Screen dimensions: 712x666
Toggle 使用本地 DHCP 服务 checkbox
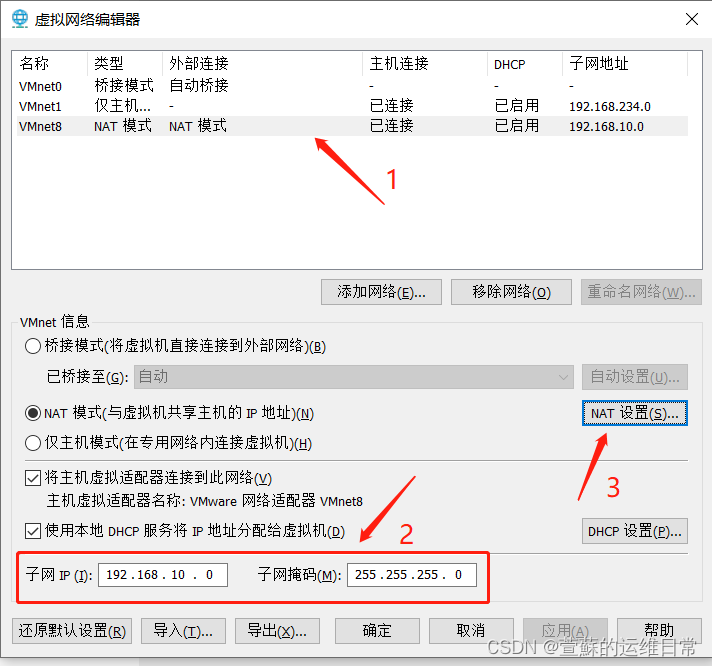[33, 530]
